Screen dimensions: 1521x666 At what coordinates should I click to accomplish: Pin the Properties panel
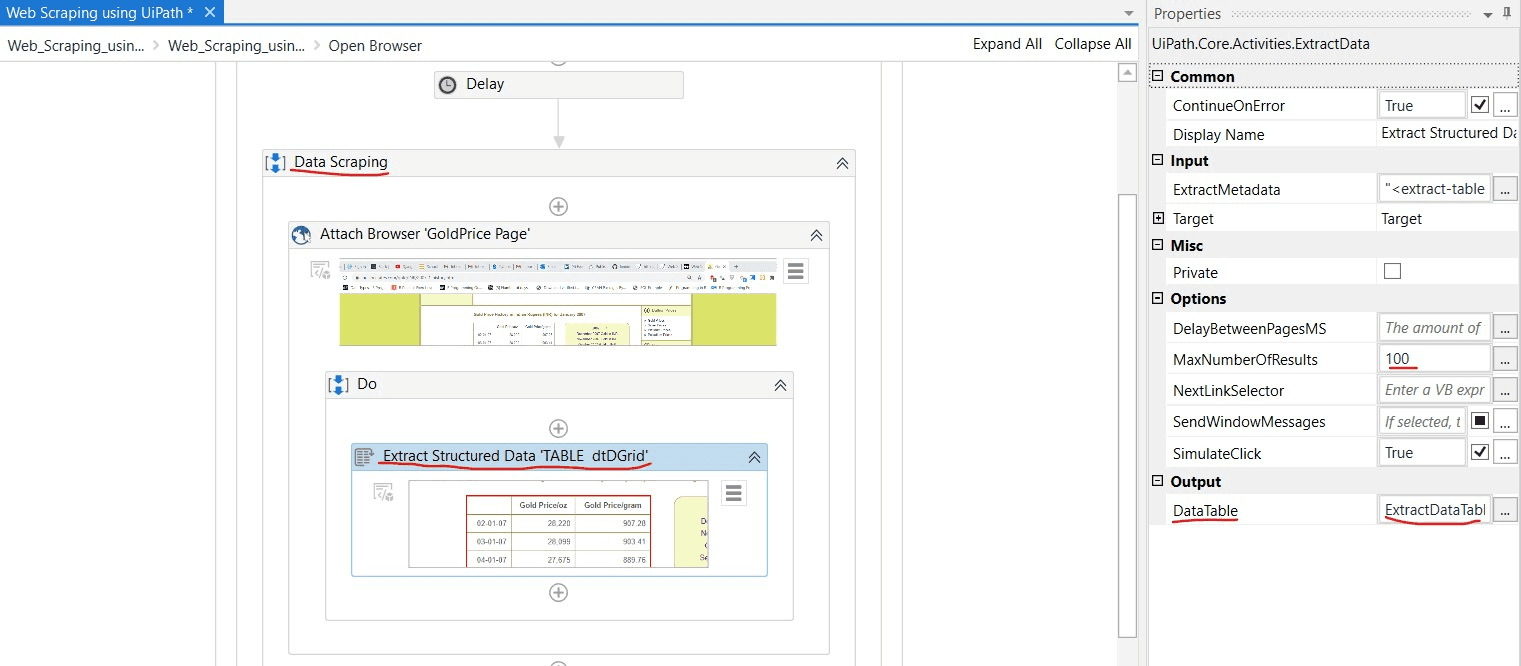click(1507, 13)
